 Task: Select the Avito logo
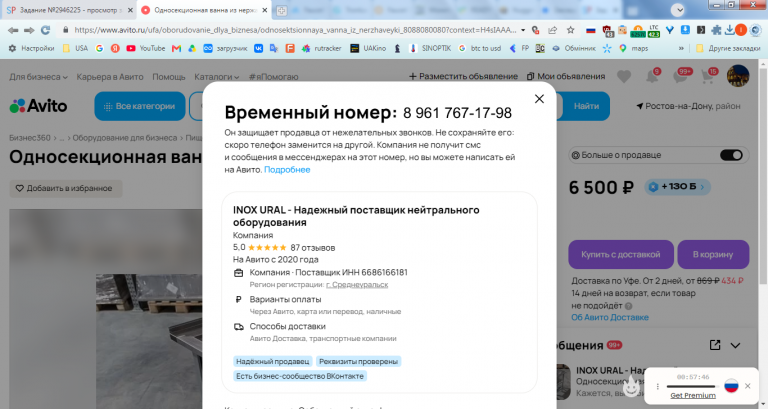[38, 106]
